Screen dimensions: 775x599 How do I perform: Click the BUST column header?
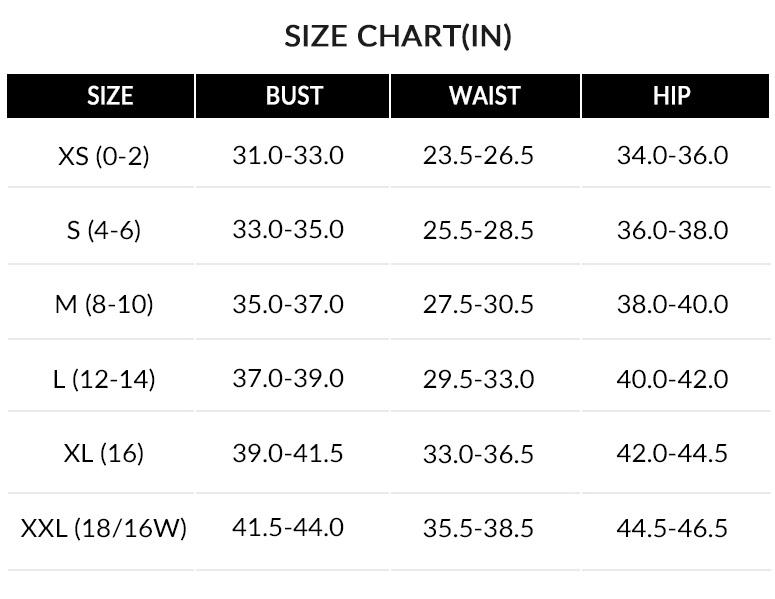294,96
